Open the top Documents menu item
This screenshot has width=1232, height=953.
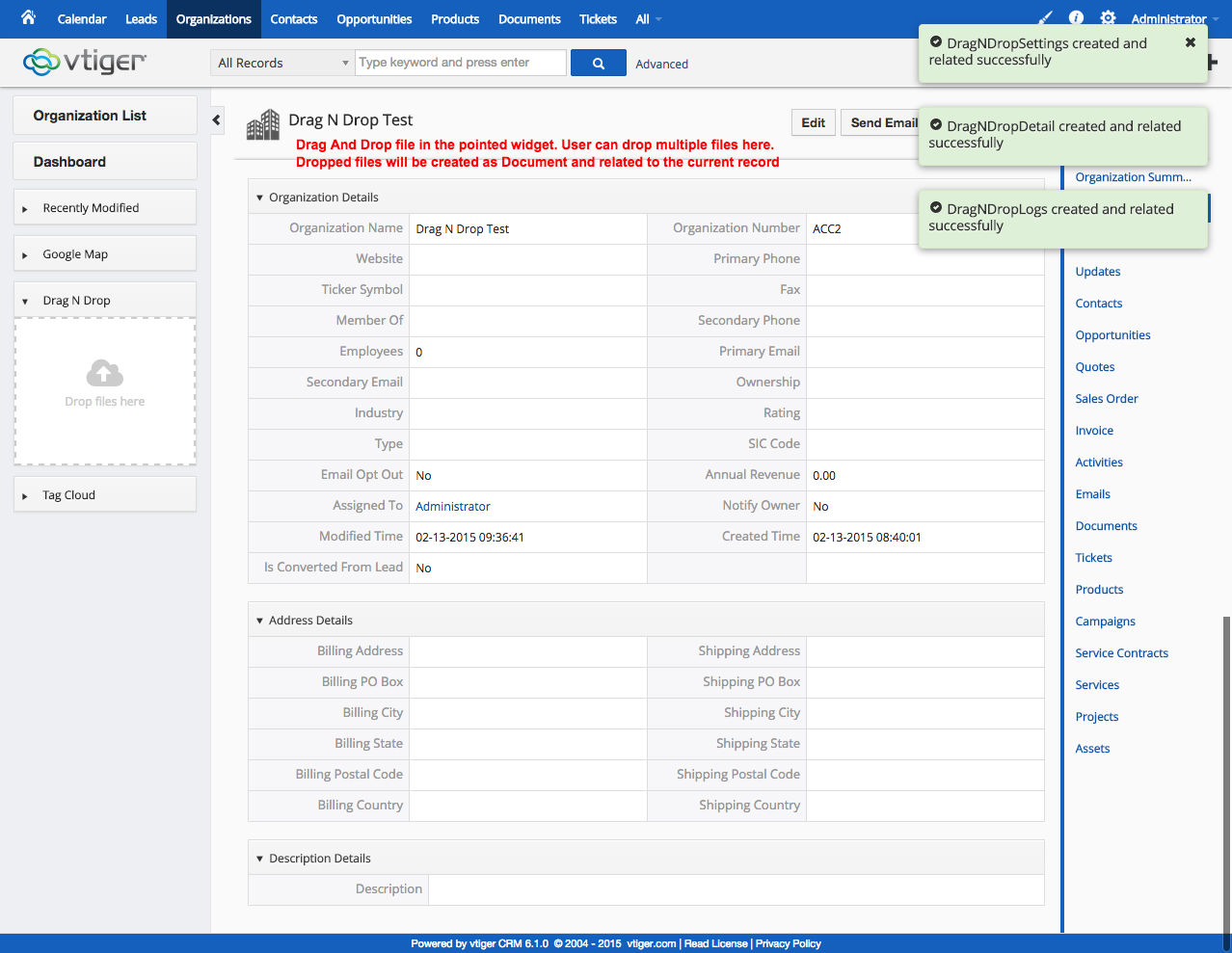529,19
